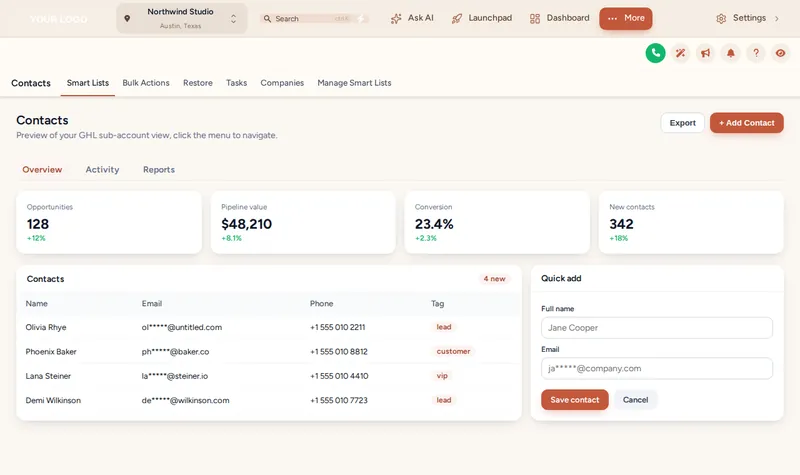The height and width of the screenshot is (475, 800).
Task: Click the Phone column header
Action: click(321, 304)
